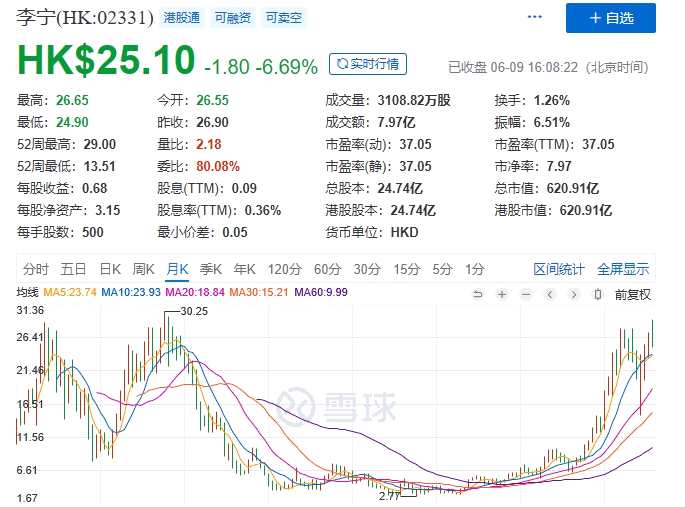This screenshot has height=507, width=685.
Task: Click the MA60:9.99 indicator label
Action: coord(321,292)
